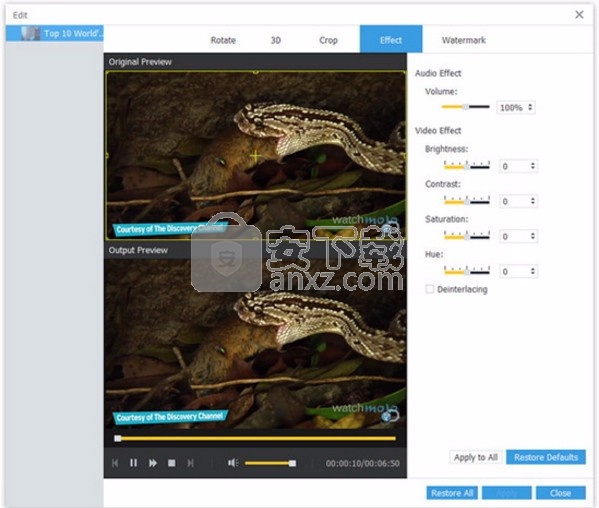Click the Volume 100% stepper arrows
The image size is (599, 508).
click(530, 107)
